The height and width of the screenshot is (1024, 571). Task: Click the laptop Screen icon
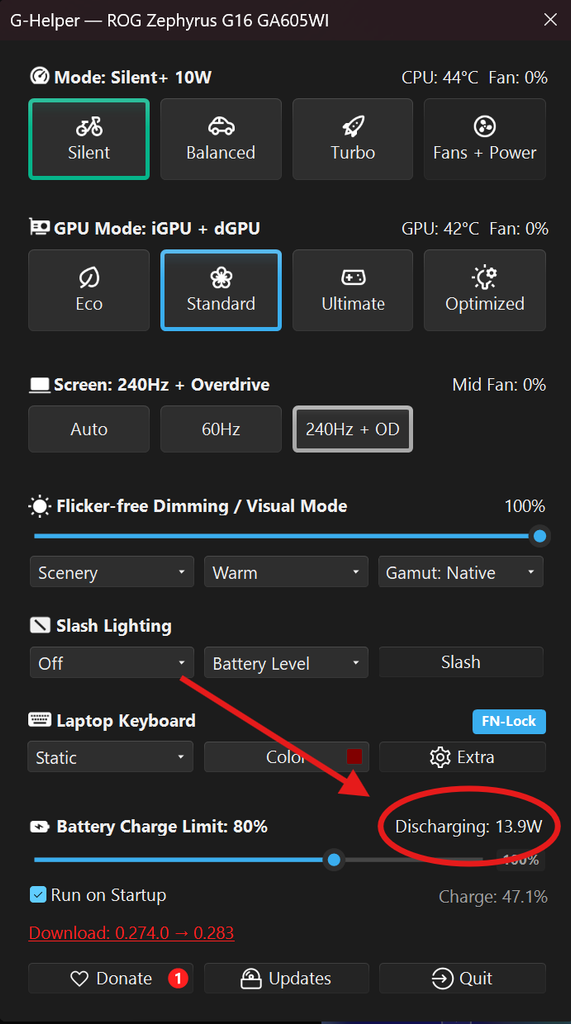(39, 385)
